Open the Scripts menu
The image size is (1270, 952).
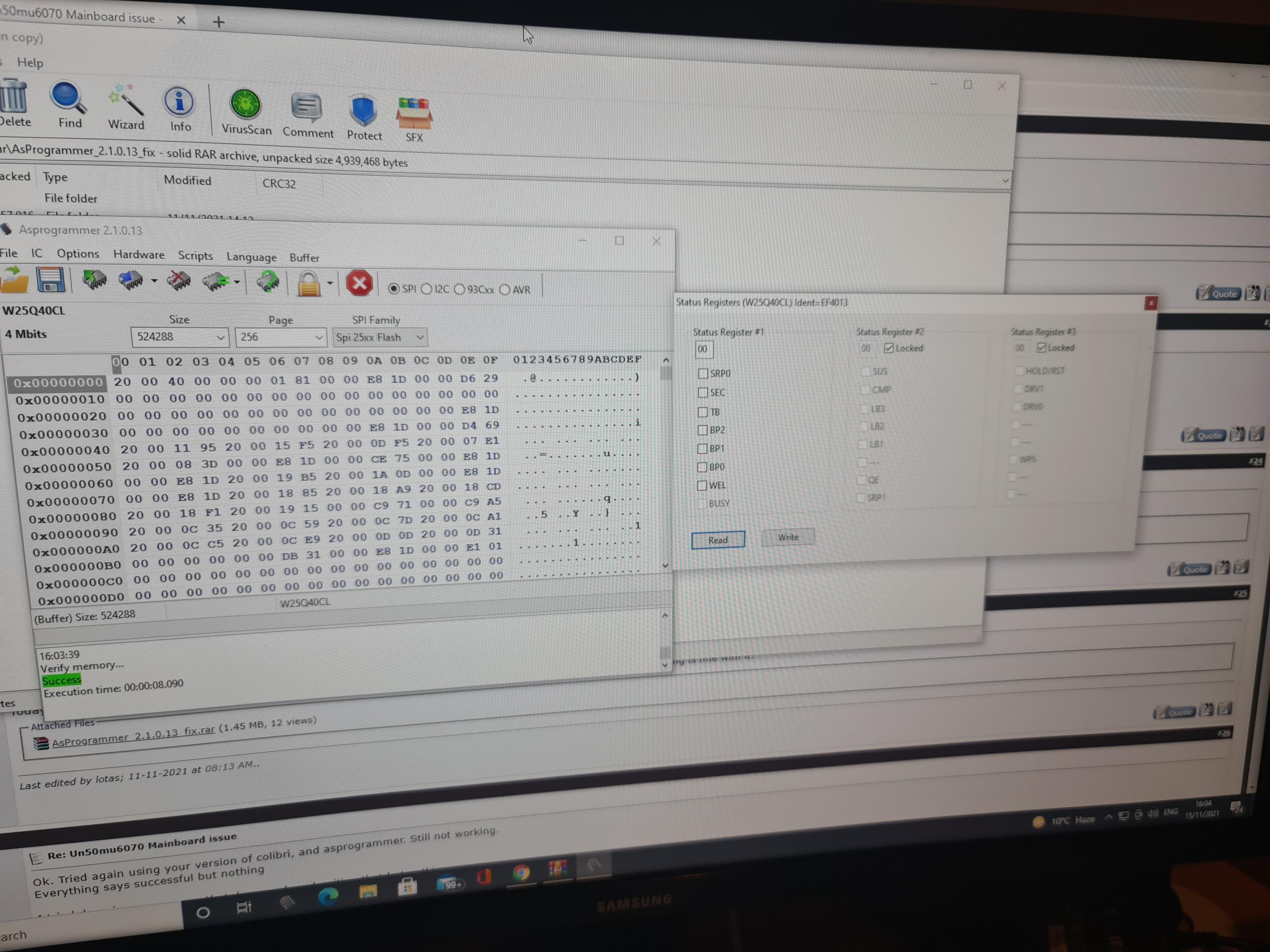click(x=195, y=256)
